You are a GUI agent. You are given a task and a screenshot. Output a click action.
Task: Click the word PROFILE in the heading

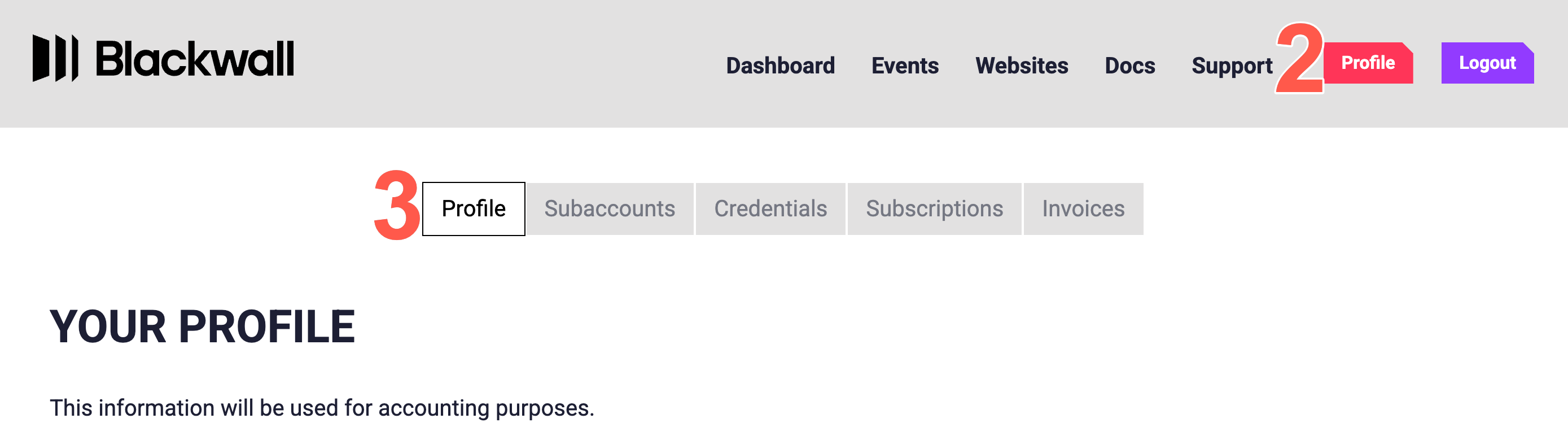[266, 327]
